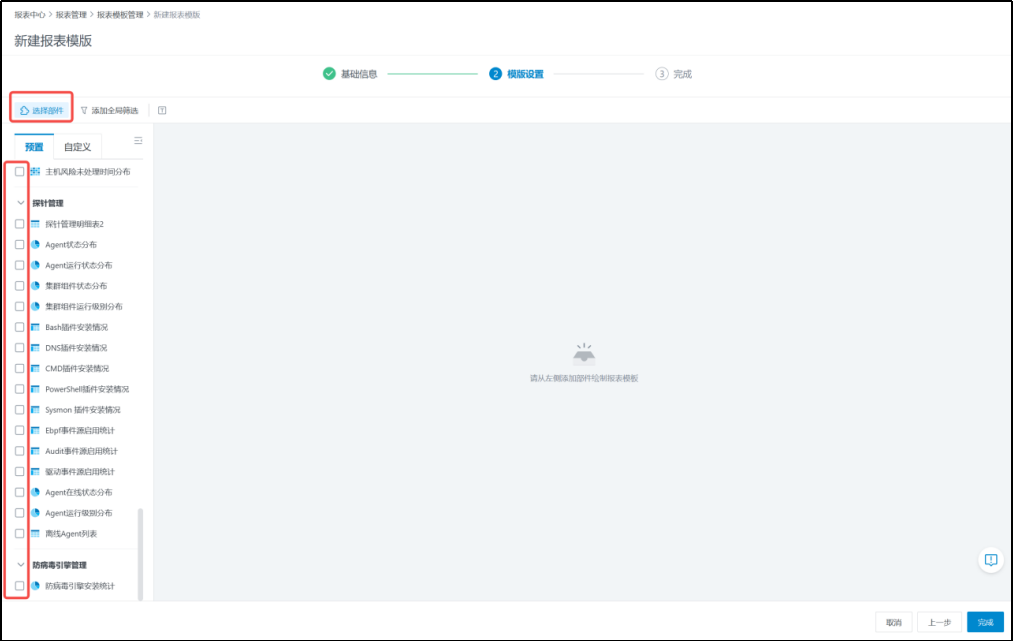Check the 探针管理明细表2 checkbox
The image size is (1013, 641).
click(19, 224)
